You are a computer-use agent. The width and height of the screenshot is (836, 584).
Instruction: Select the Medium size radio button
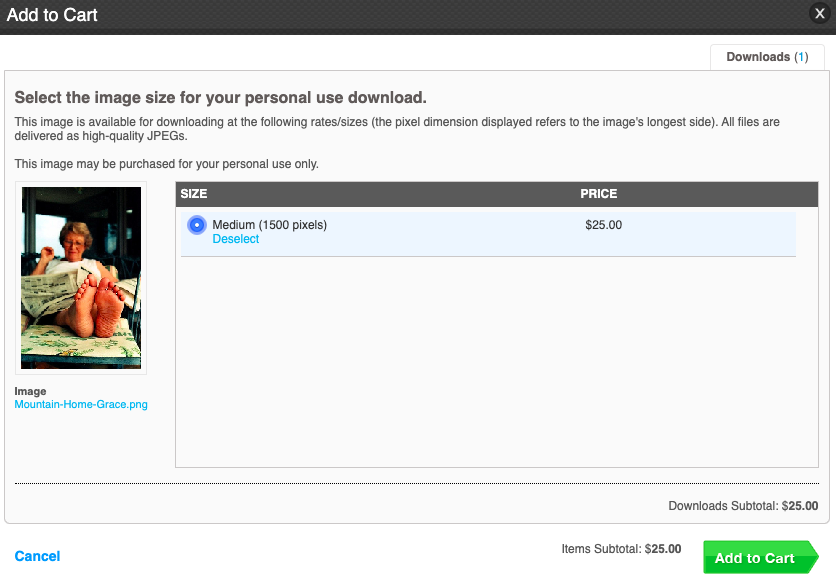pos(197,225)
